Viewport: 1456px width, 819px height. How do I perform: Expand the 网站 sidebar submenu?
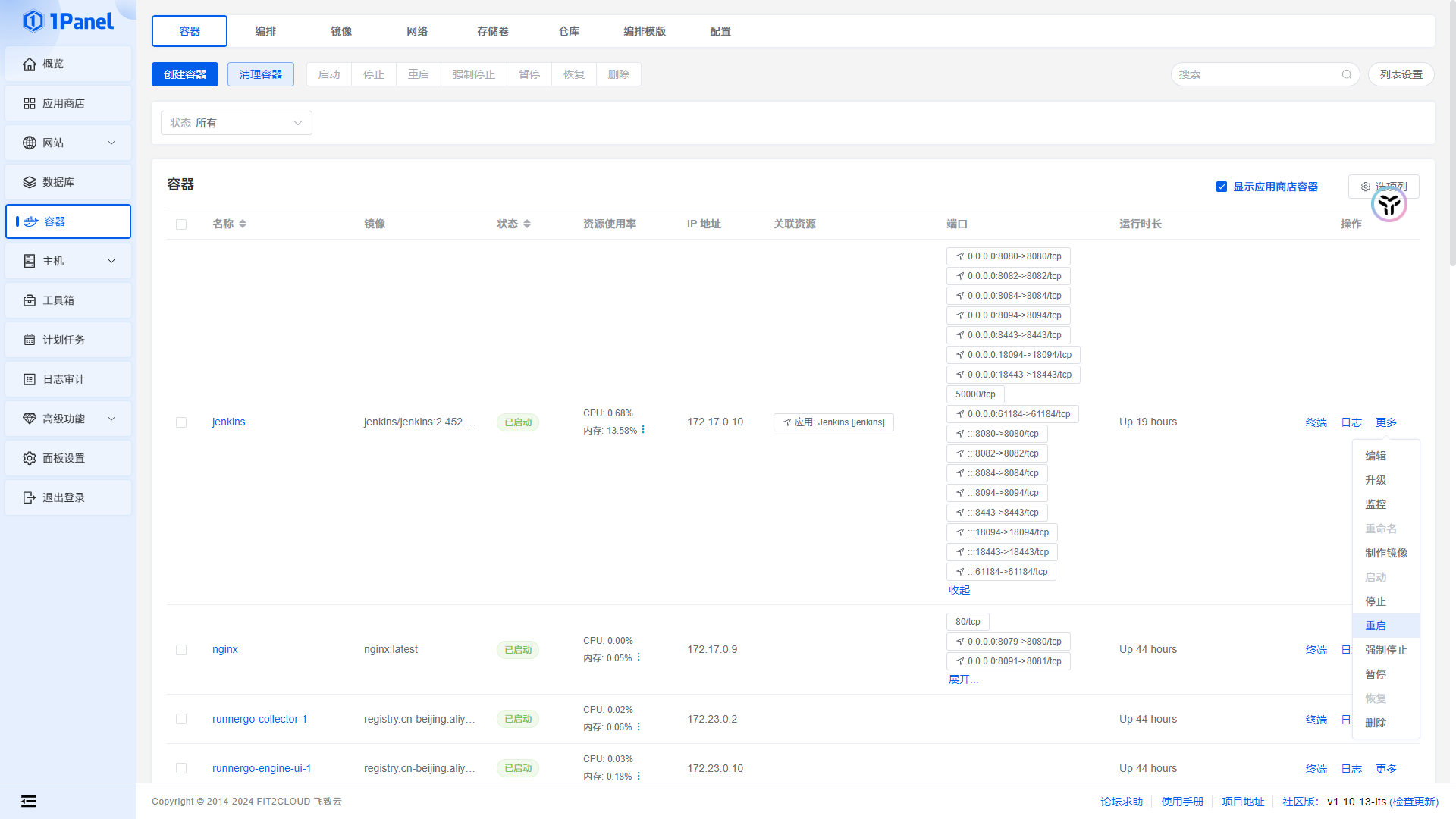111,143
